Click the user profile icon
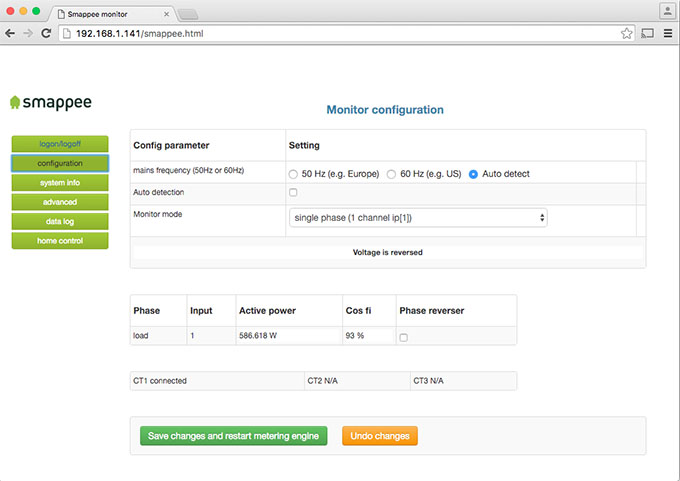The width and height of the screenshot is (680, 481). coord(667,10)
